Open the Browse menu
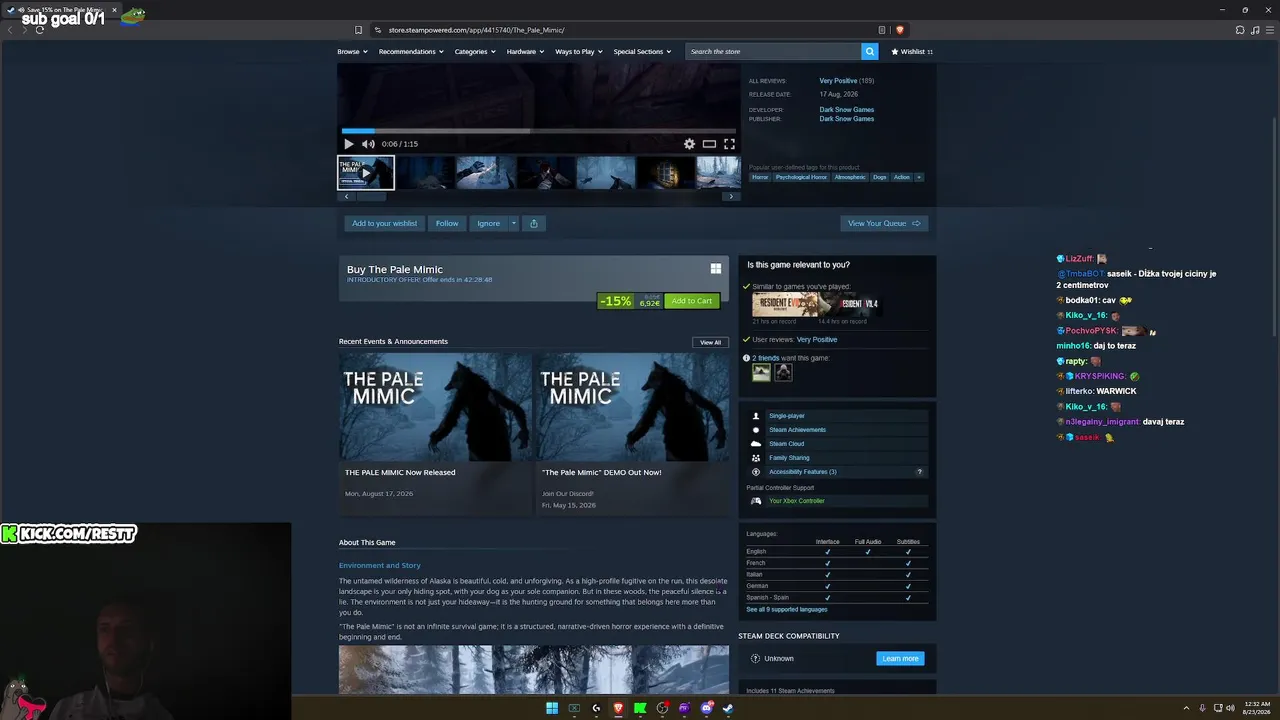The image size is (1280, 720). click(351, 52)
